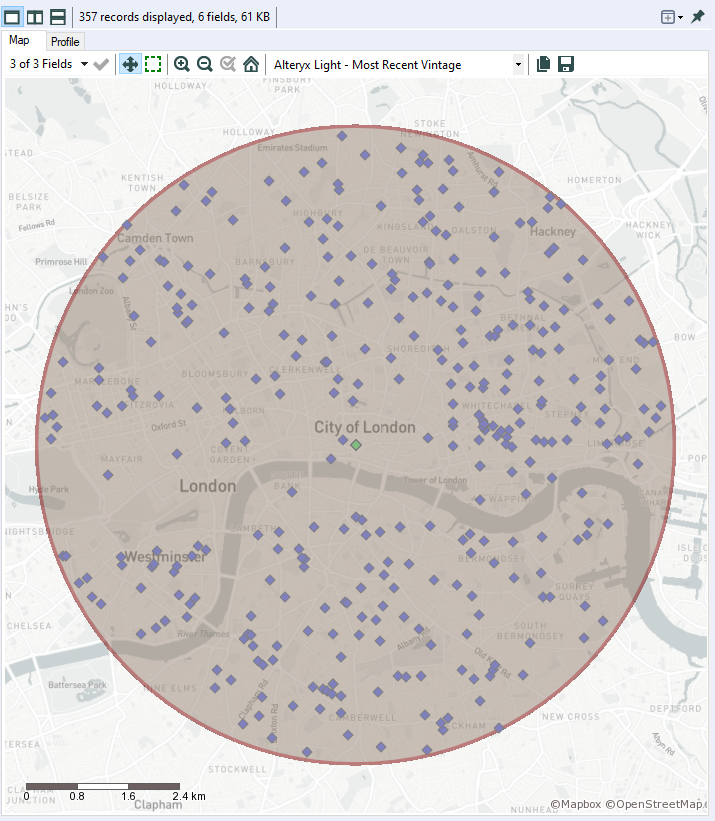Viewport: 715px width, 821px height.
Task: Copy map image to clipboard
Action: 543,64
